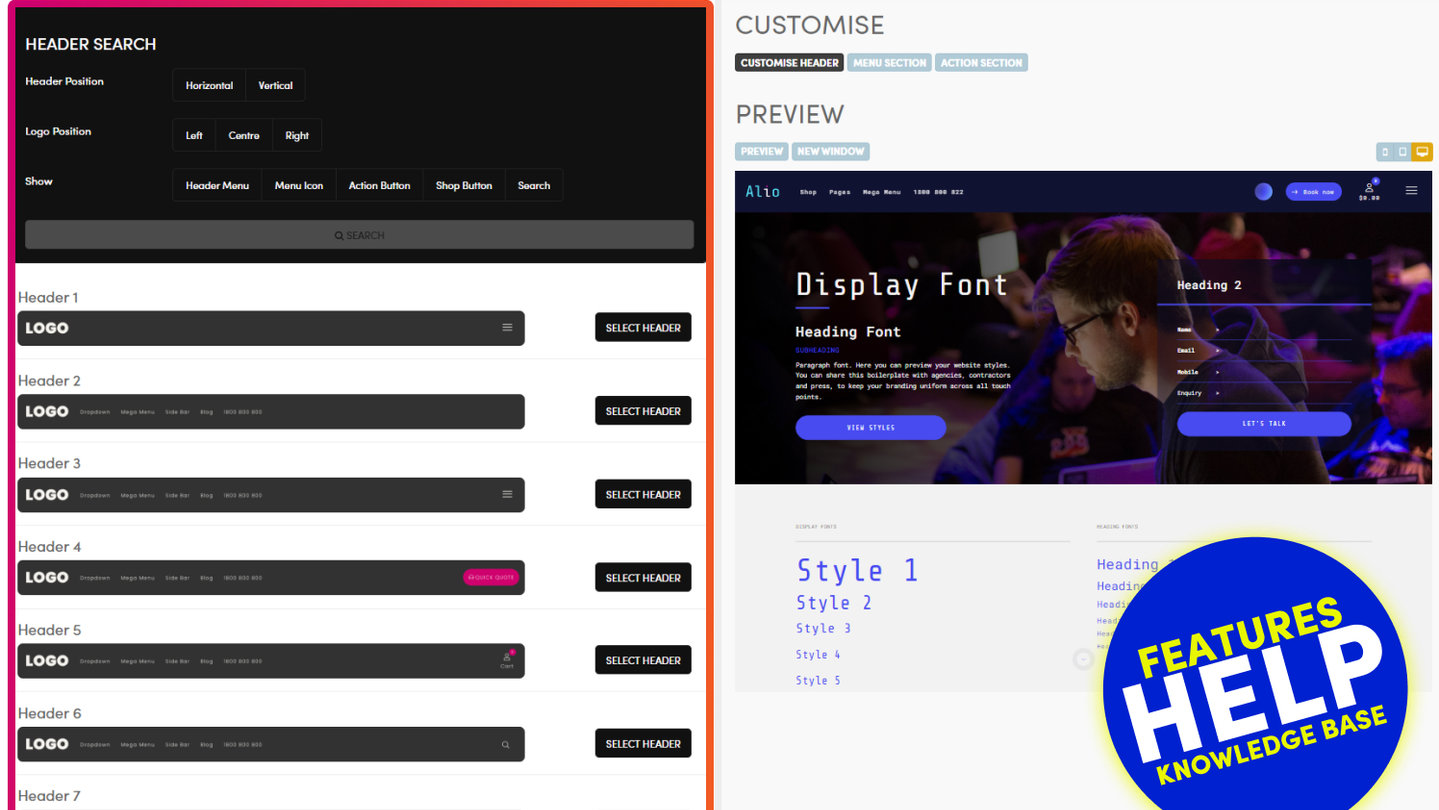The height and width of the screenshot is (810, 1439).
Task: Open the Pages menu in preview navigation
Action: (x=839, y=192)
